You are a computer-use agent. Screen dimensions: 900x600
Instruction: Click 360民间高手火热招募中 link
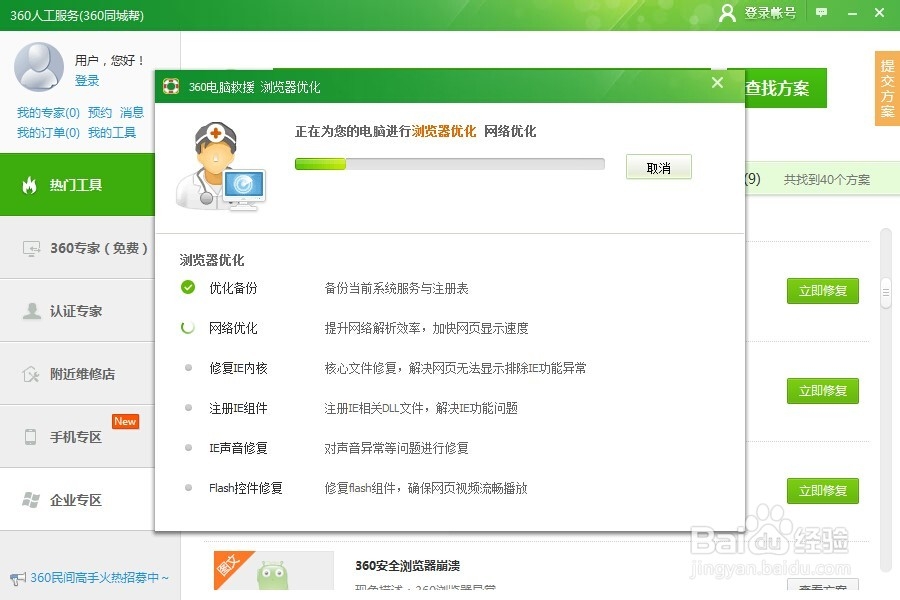pos(99,578)
